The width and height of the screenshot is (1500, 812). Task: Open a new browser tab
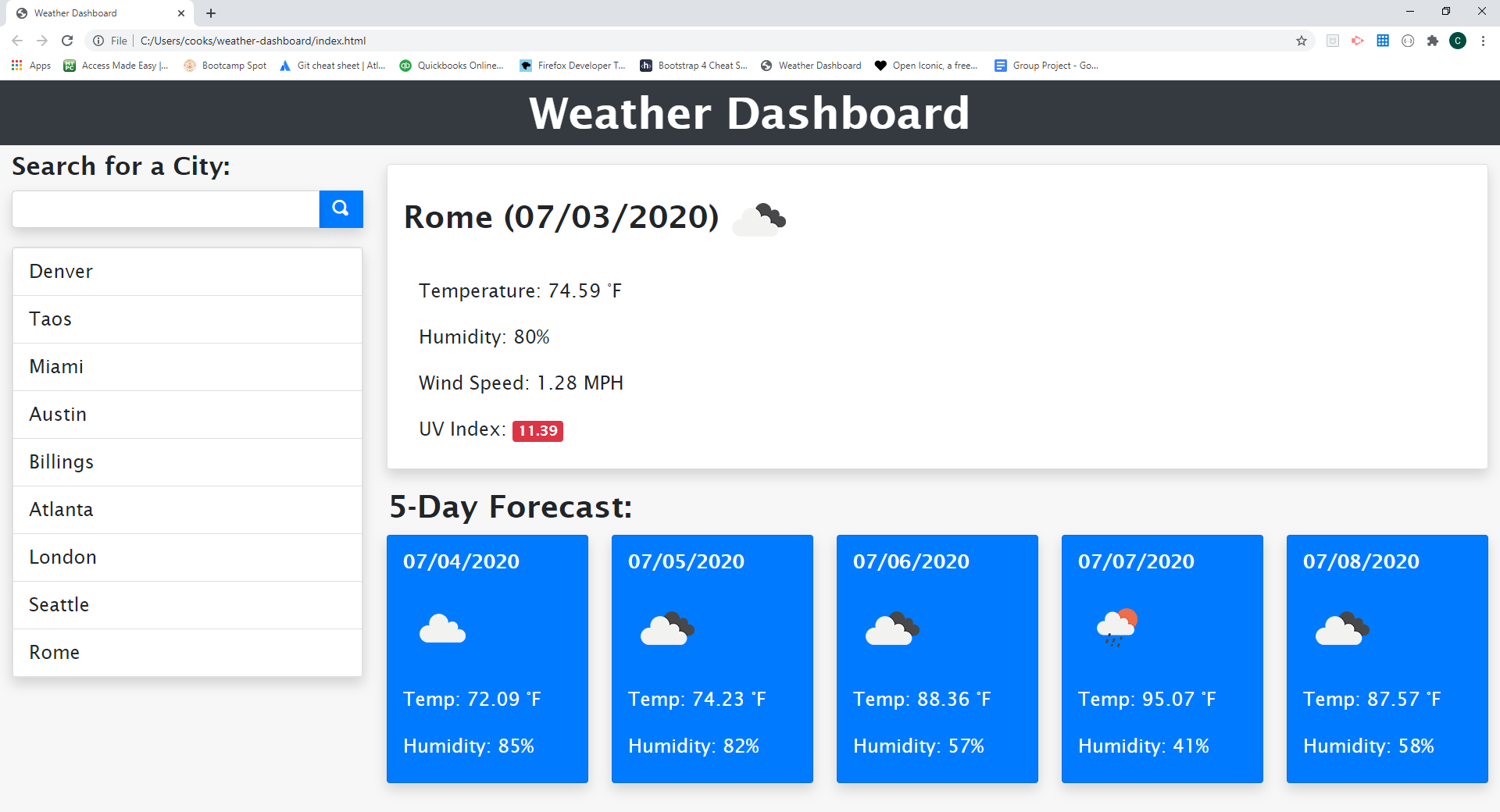click(x=210, y=12)
